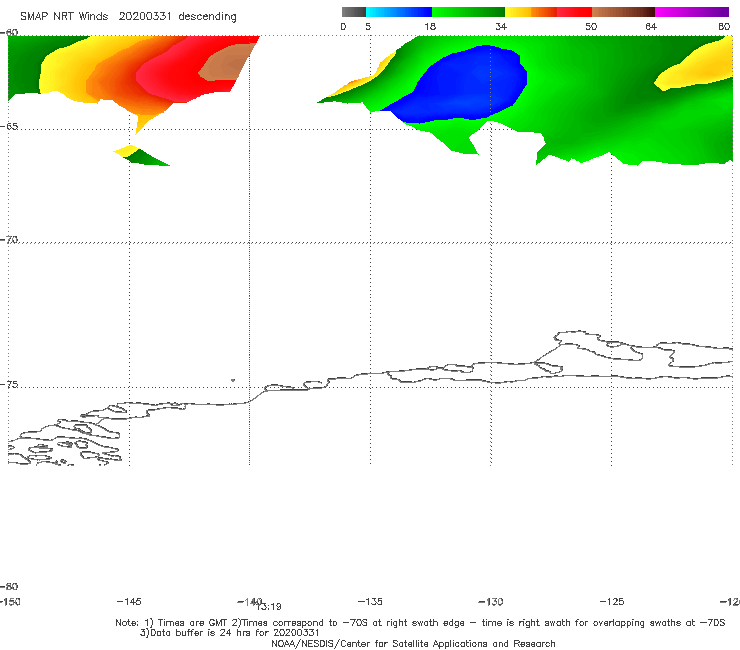Click the title text 'SMAP NRT Winds 20200331 descending'
The height and width of the screenshot is (650, 740).
128,17
